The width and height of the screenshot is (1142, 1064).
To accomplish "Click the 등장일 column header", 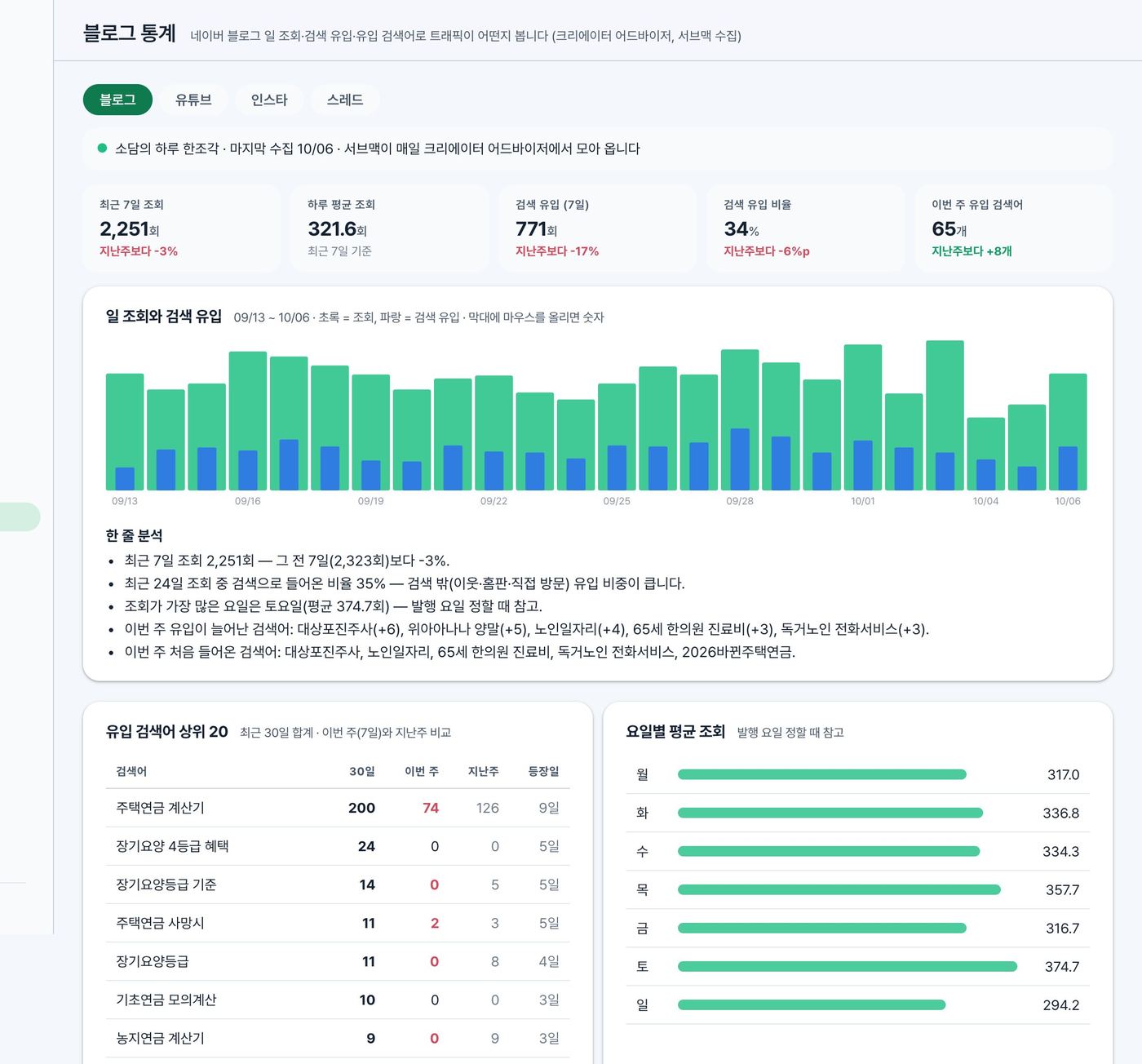I will [x=544, y=771].
